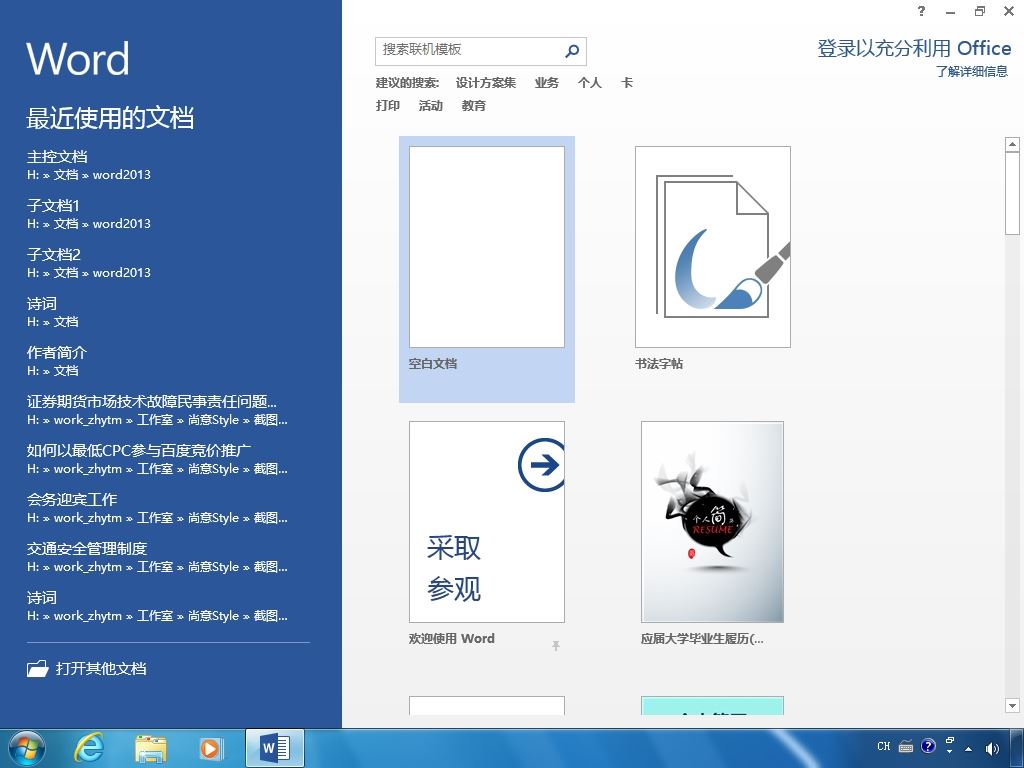The width and height of the screenshot is (1024, 768).
Task: Open the Windows Start menu
Action: [27, 748]
